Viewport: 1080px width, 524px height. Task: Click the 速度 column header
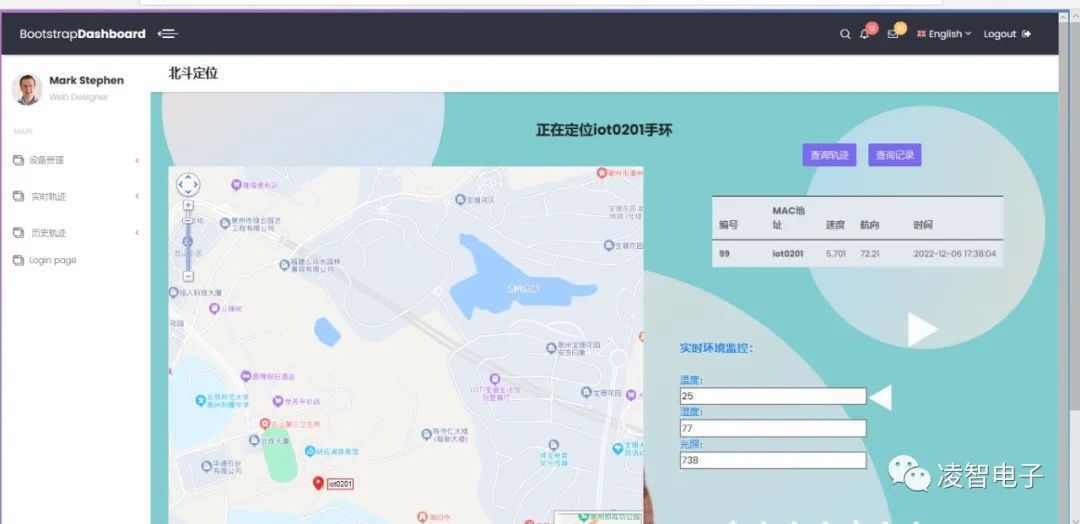click(835, 225)
